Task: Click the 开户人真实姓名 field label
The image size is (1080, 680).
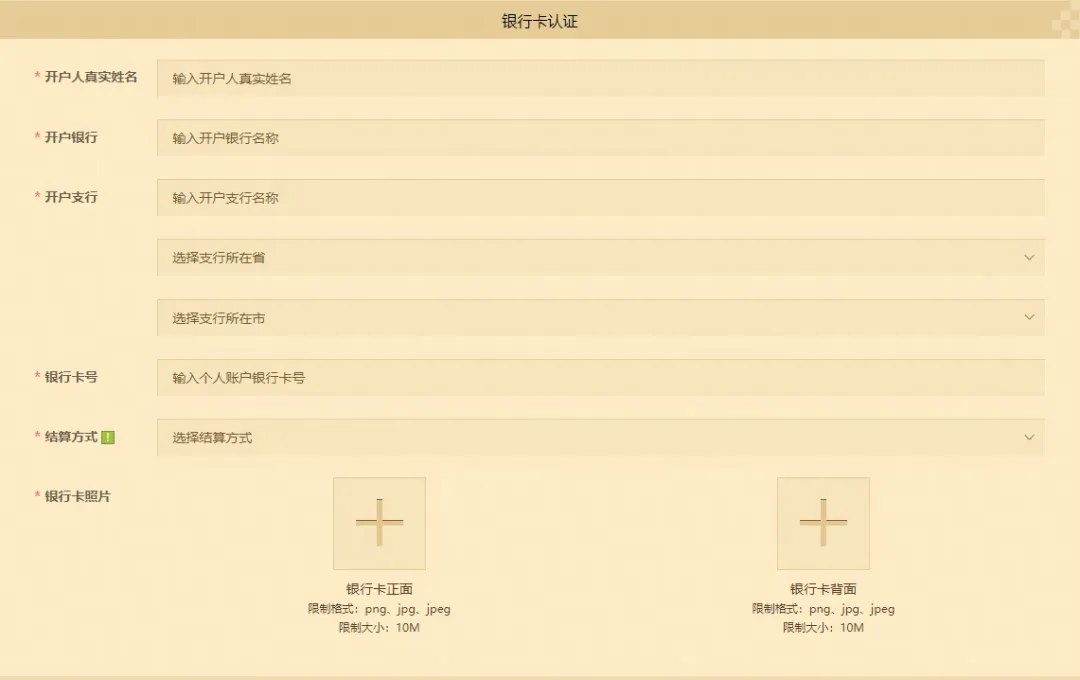Action: coord(91,77)
